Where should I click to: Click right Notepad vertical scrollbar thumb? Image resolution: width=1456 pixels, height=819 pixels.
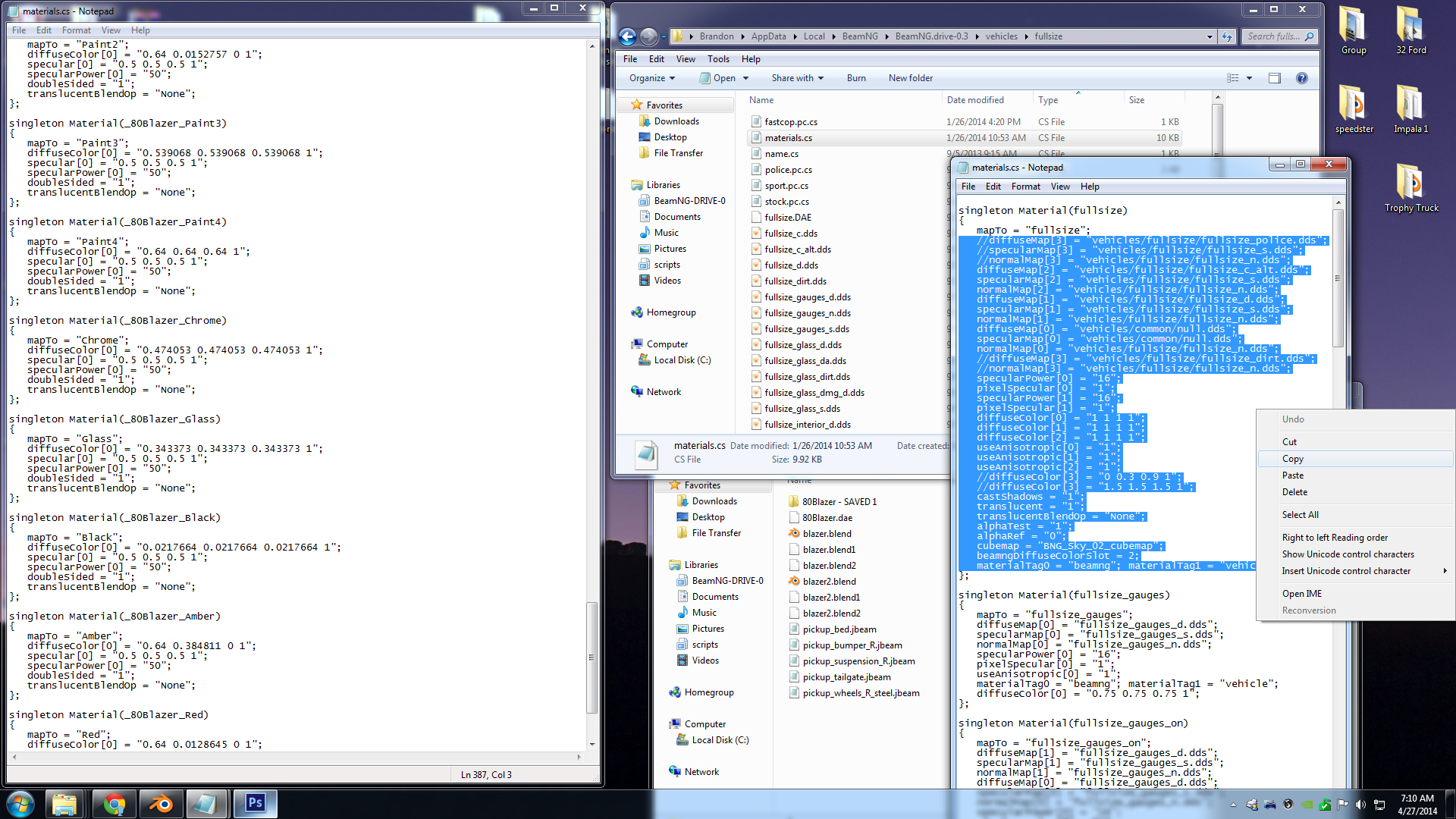pyautogui.click(x=1338, y=278)
